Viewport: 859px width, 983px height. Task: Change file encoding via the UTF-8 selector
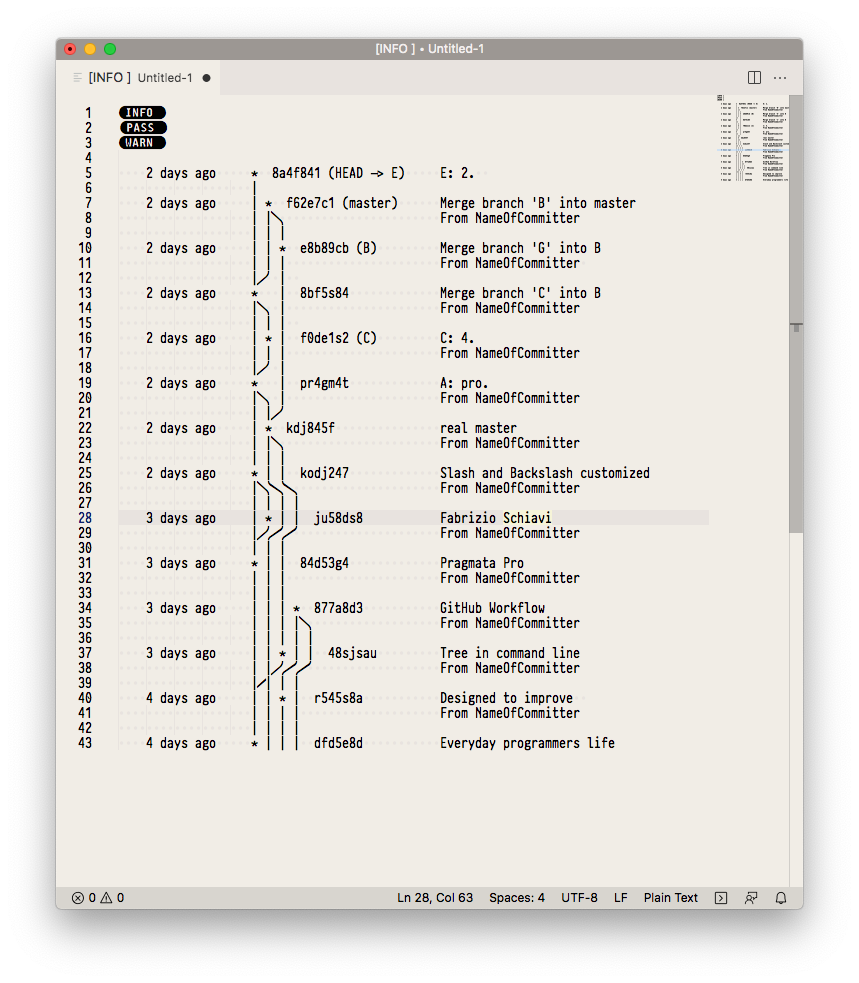pyautogui.click(x=579, y=897)
